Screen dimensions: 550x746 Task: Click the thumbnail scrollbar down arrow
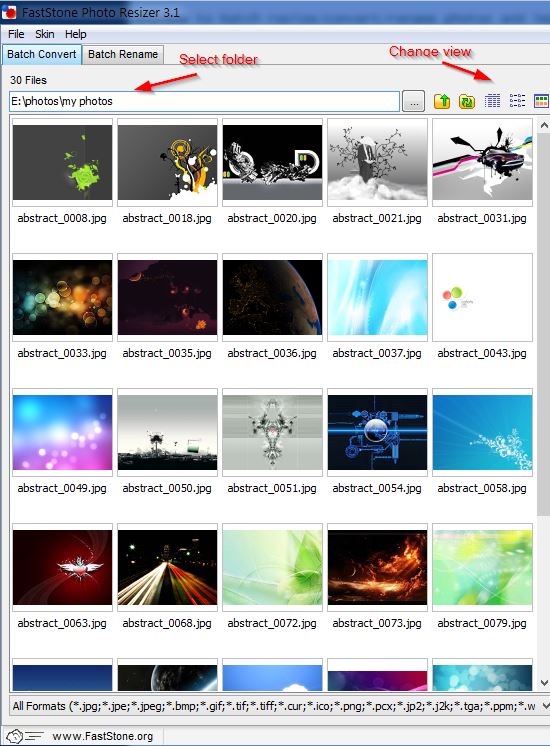pyautogui.click(x=544, y=683)
